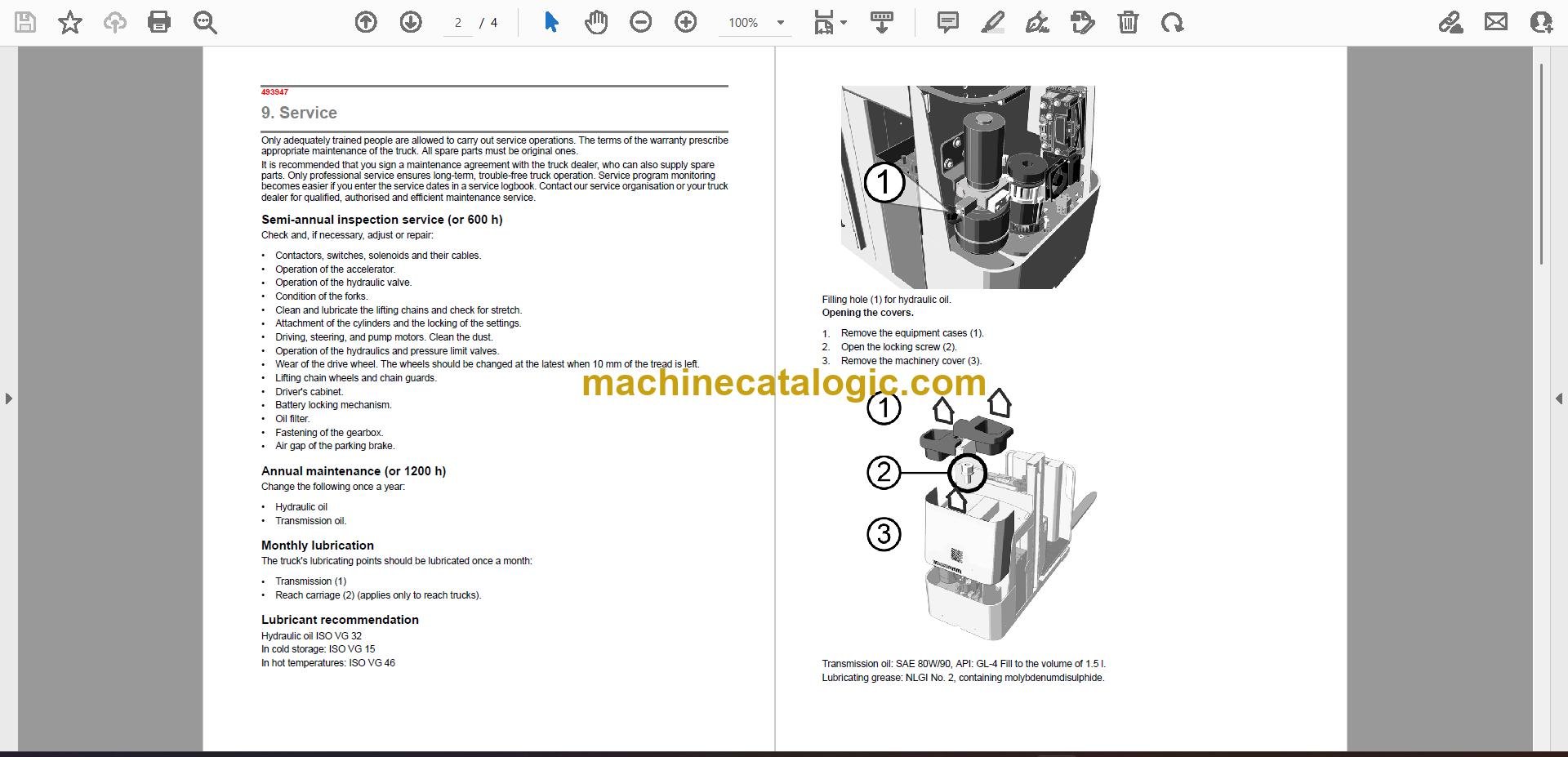Click the red 493947 document number

(x=274, y=92)
